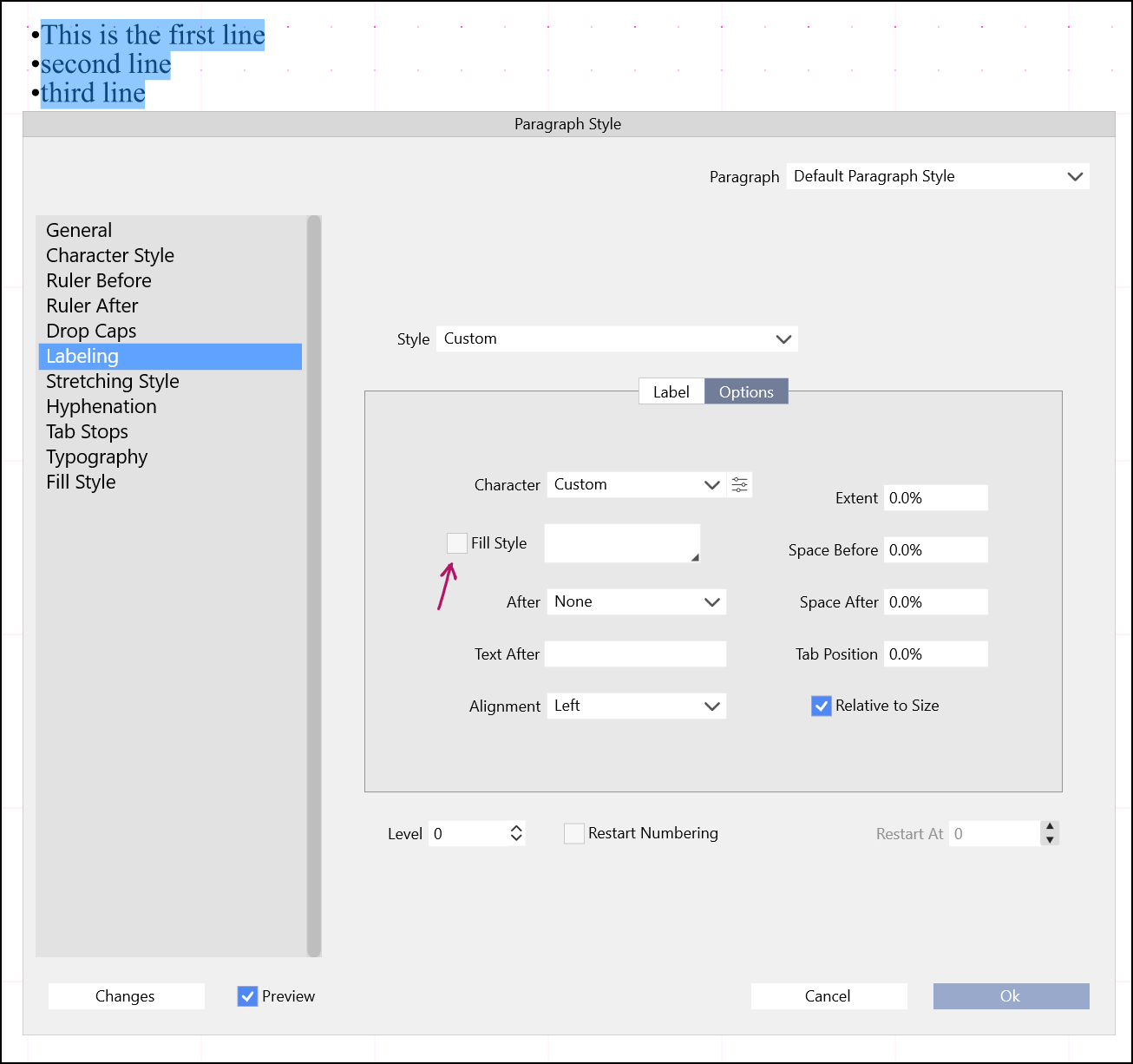Enable the Fill Style checkbox
Viewport: 1133px width, 1064px height.
pyautogui.click(x=457, y=543)
